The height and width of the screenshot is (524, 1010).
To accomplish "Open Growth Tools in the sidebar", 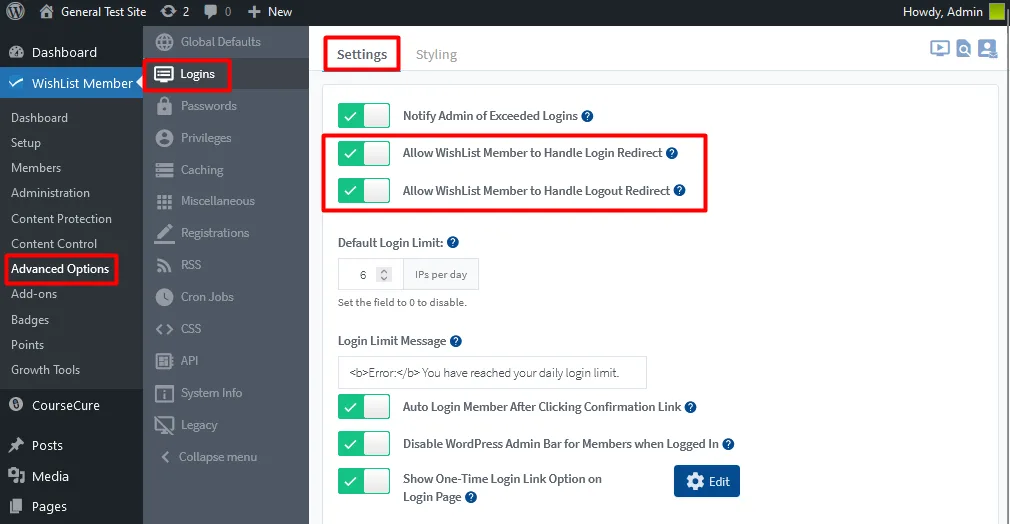I will [x=46, y=370].
